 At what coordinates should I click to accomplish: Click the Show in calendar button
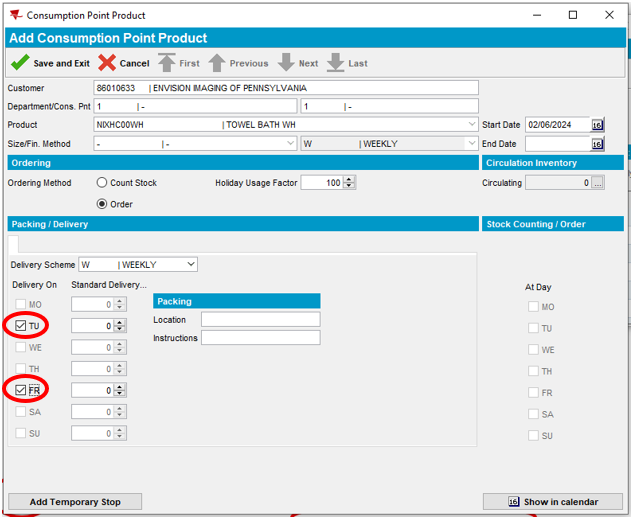coord(553,501)
